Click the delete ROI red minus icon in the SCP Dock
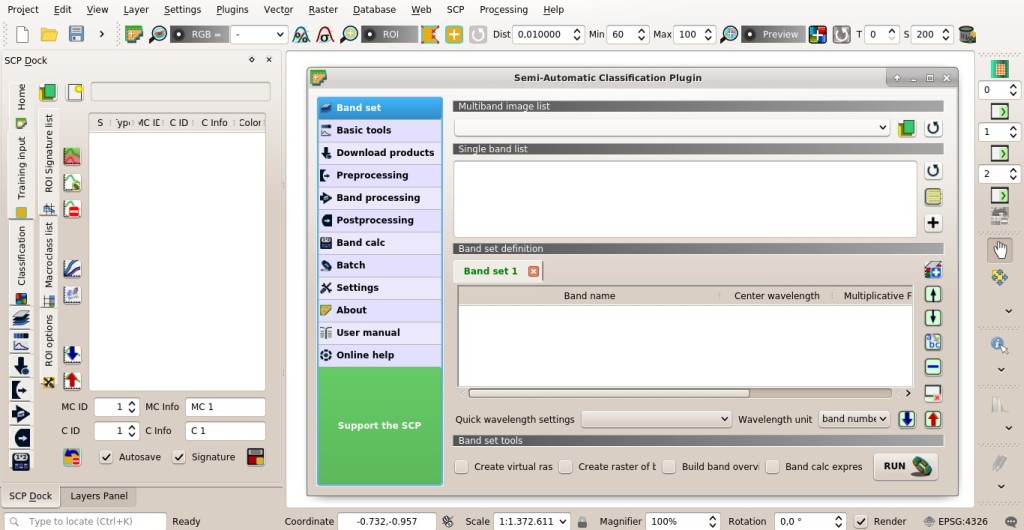The height and width of the screenshot is (530, 1024). [72, 210]
